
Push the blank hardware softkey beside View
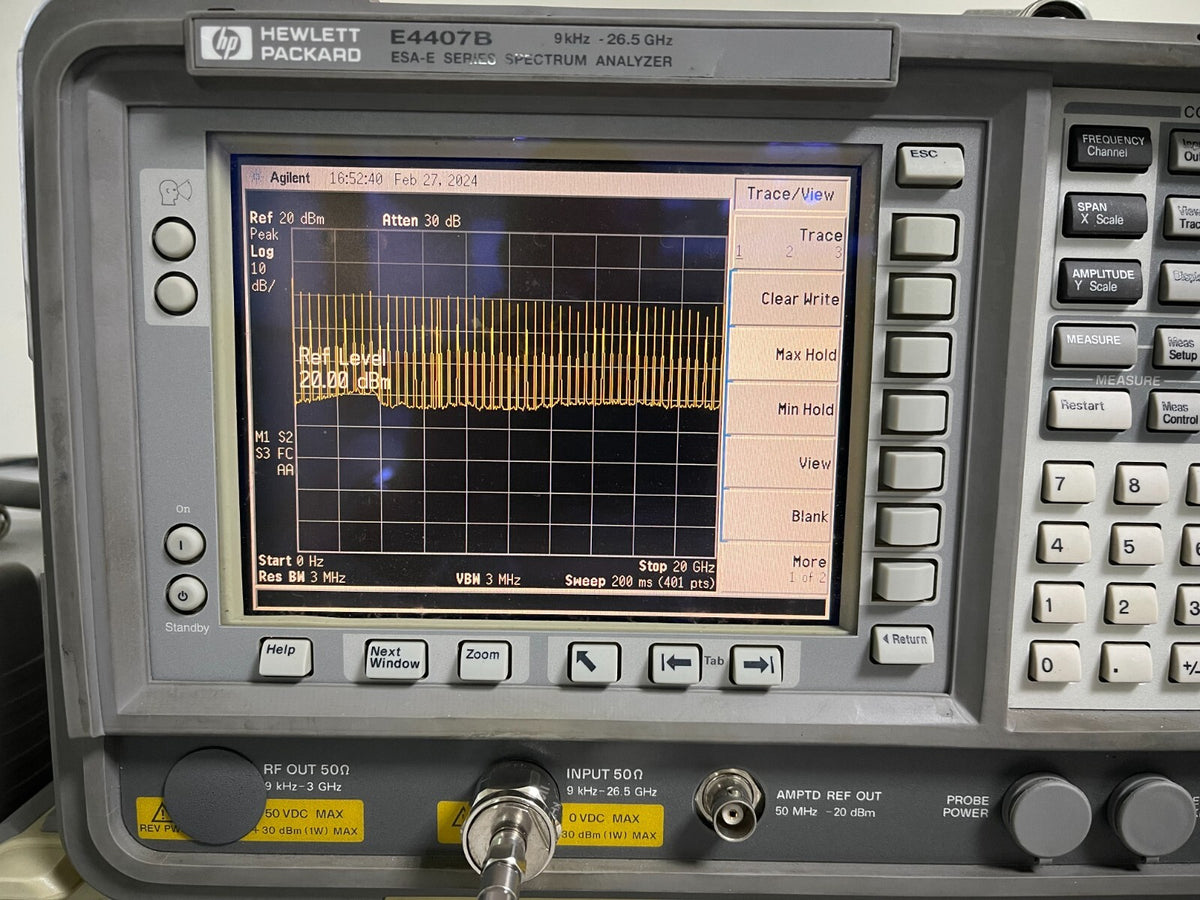click(911, 469)
